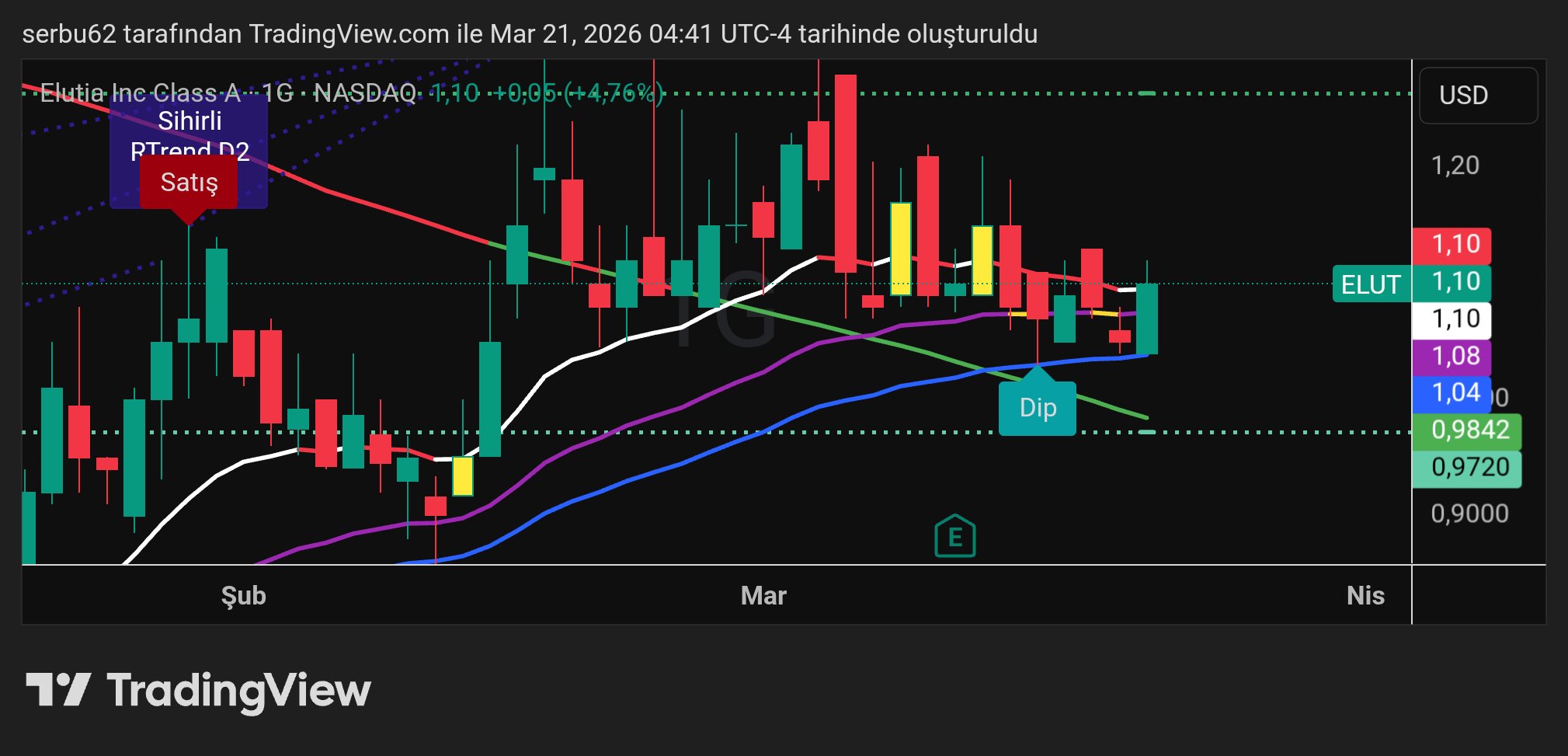1568x756 pixels.
Task: Click the TradingView logo
Action: [199, 691]
